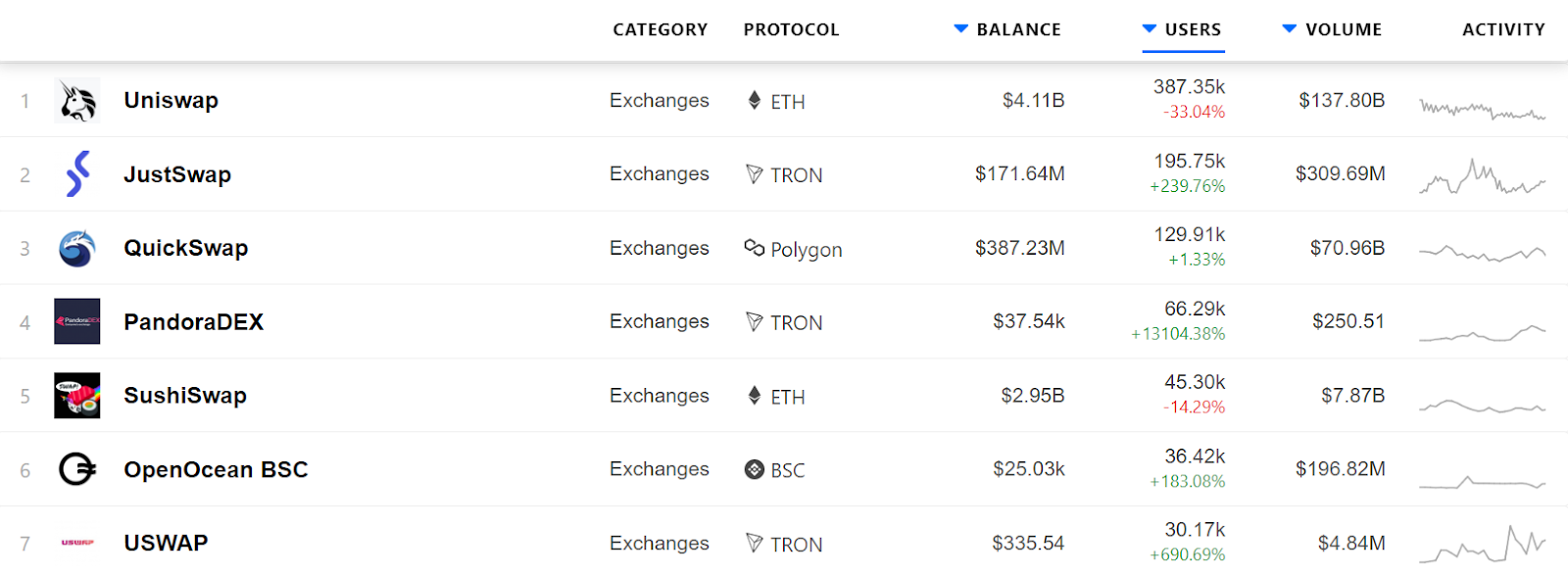
Task: Click the Polygon protocol icon in QuickSwap row
Action: pos(754,248)
